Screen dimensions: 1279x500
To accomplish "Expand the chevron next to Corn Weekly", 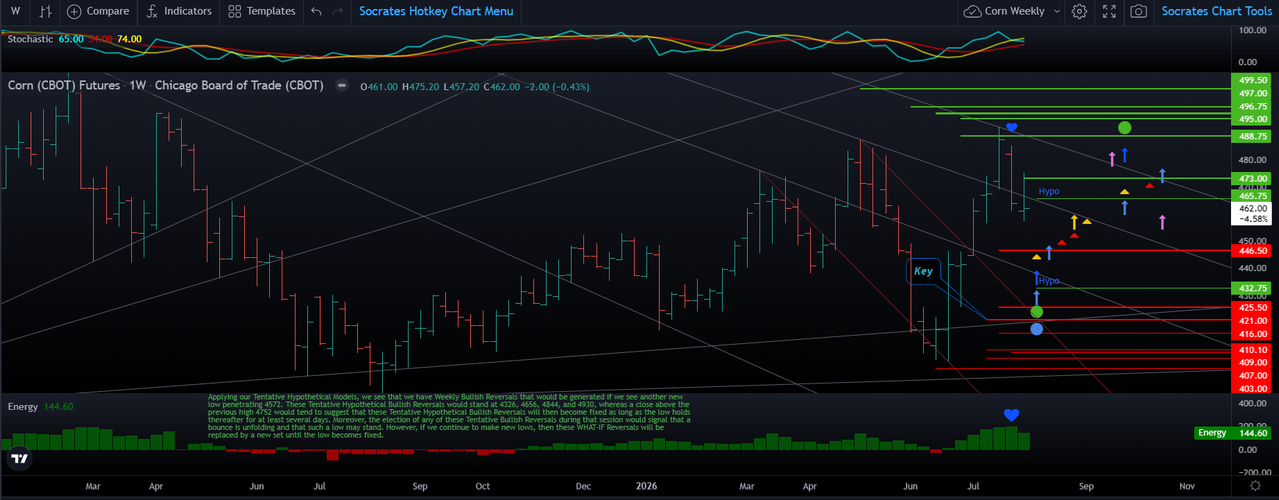I will pyautogui.click(x=1055, y=11).
